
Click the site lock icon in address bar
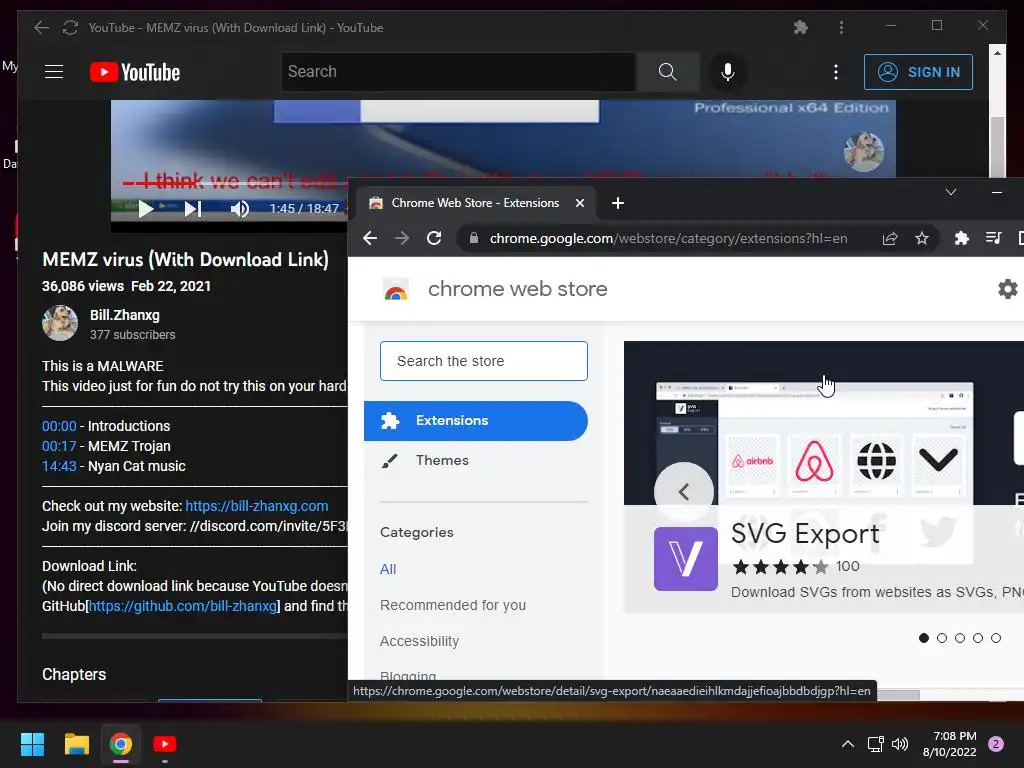[x=474, y=238]
